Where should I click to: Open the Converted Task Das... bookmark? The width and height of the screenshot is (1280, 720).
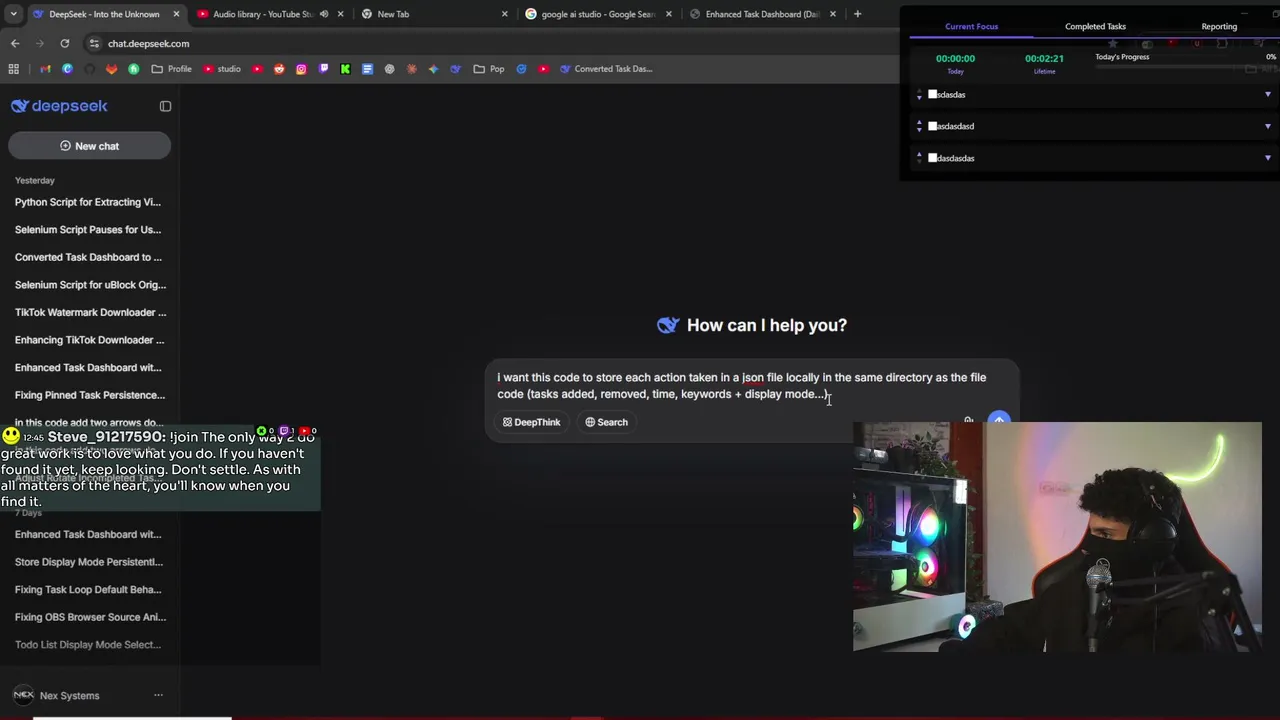point(605,69)
